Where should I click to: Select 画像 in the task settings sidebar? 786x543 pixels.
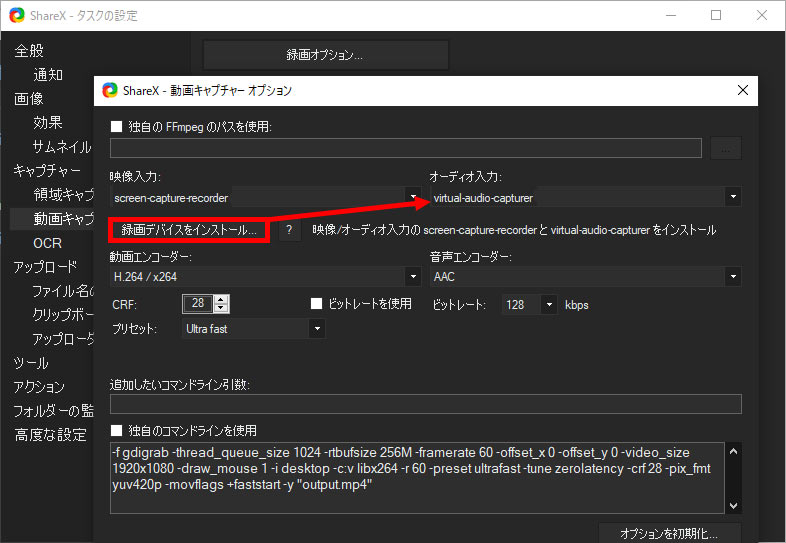coord(29,98)
